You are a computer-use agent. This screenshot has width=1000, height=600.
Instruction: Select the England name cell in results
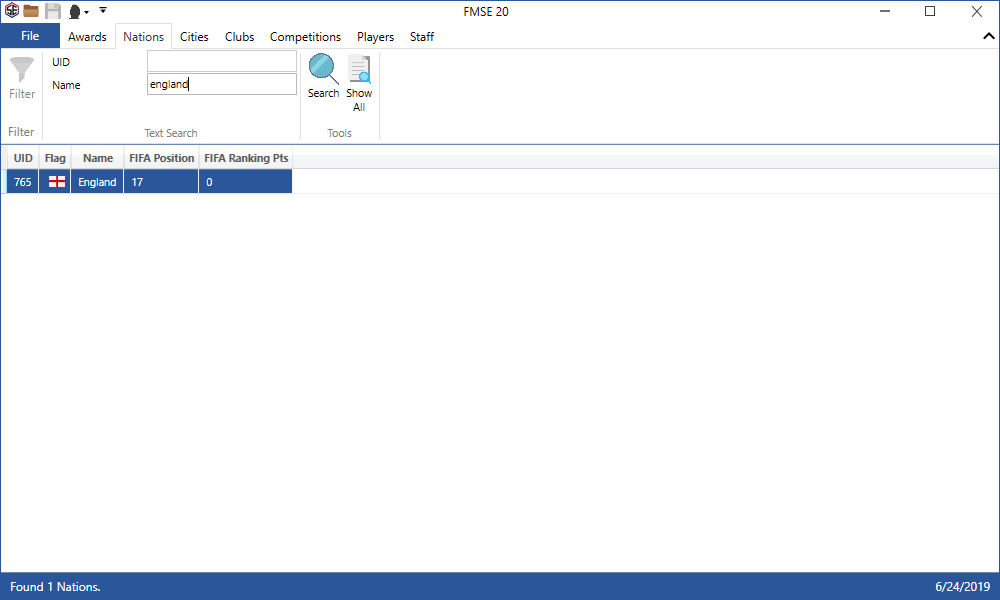click(x=97, y=182)
